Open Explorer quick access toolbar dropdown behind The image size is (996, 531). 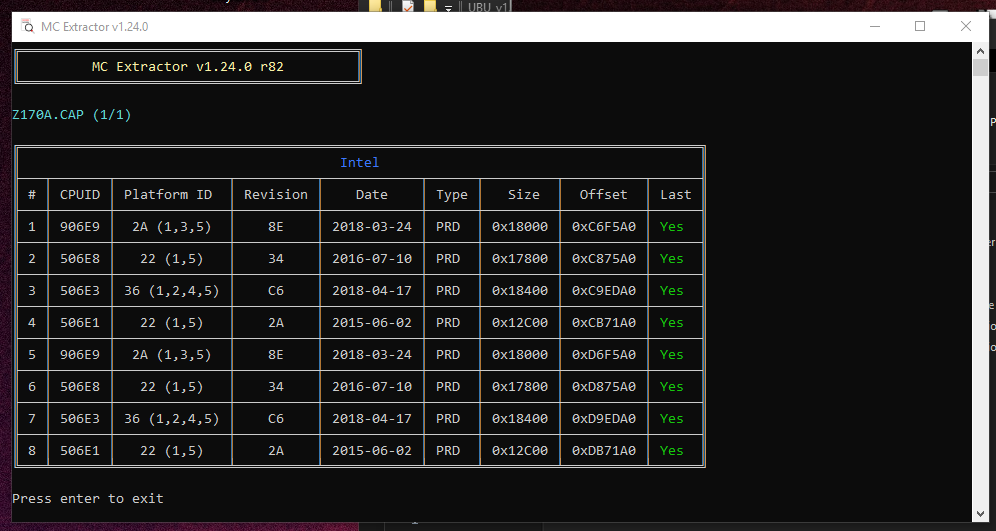[x=448, y=8]
